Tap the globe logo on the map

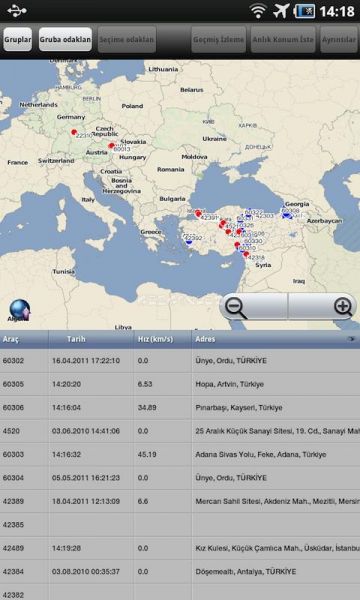pyautogui.click(x=20, y=311)
